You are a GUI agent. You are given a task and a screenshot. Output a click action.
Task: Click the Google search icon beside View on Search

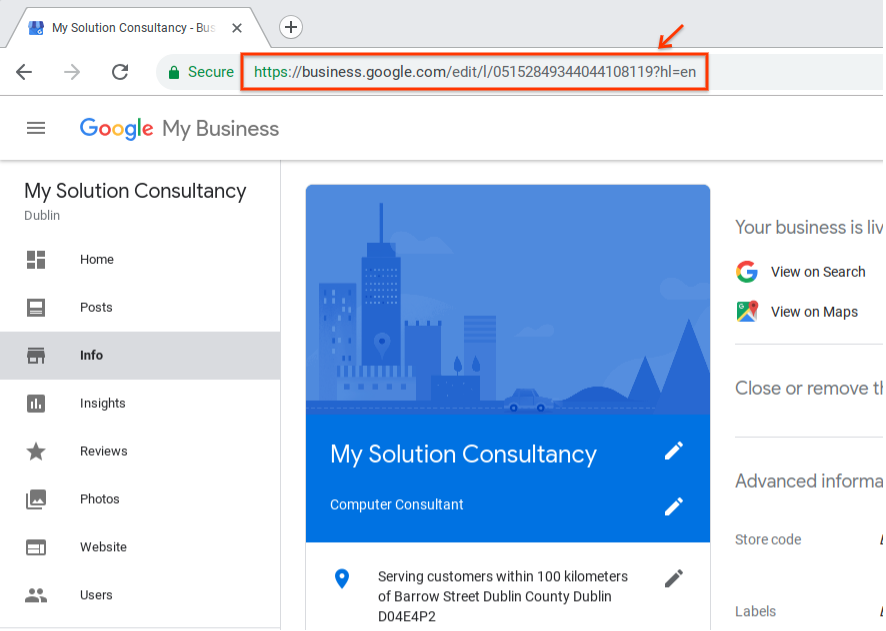(746, 271)
